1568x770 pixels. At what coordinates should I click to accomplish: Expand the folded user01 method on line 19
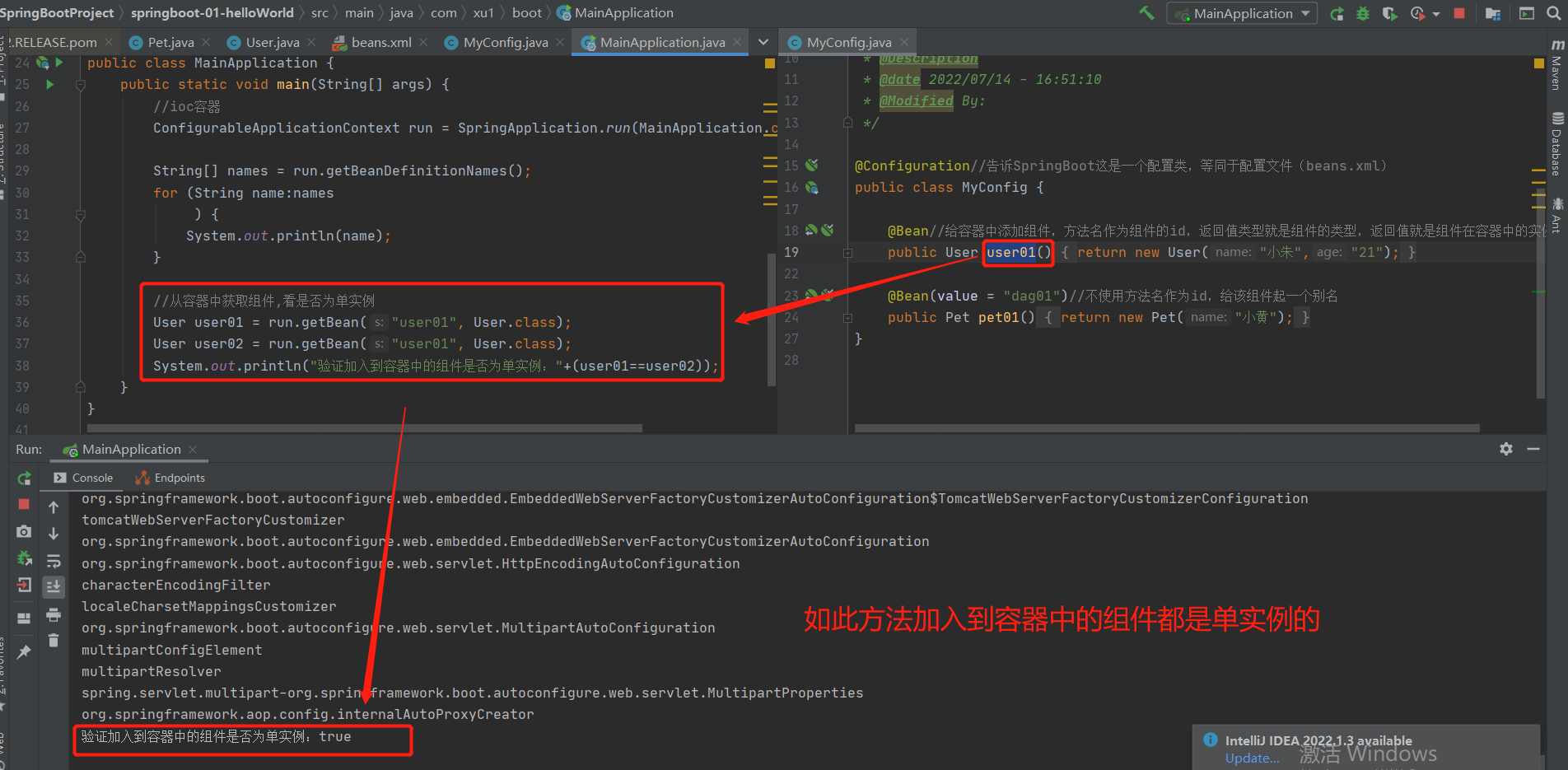[847, 253]
